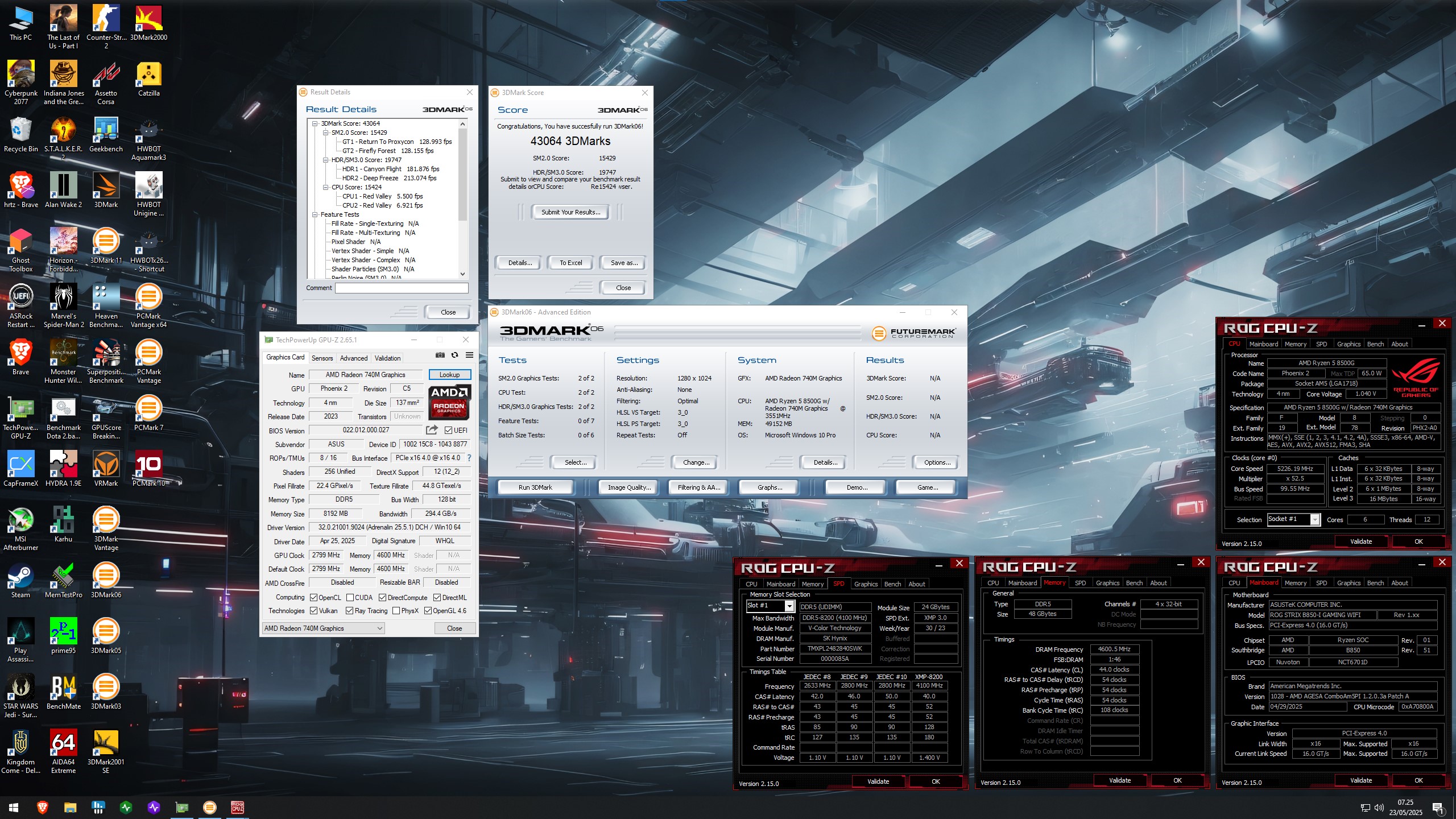
Task: Open the HWBOT Aquamark3 desktop shortcut
Action: [148, 139]
